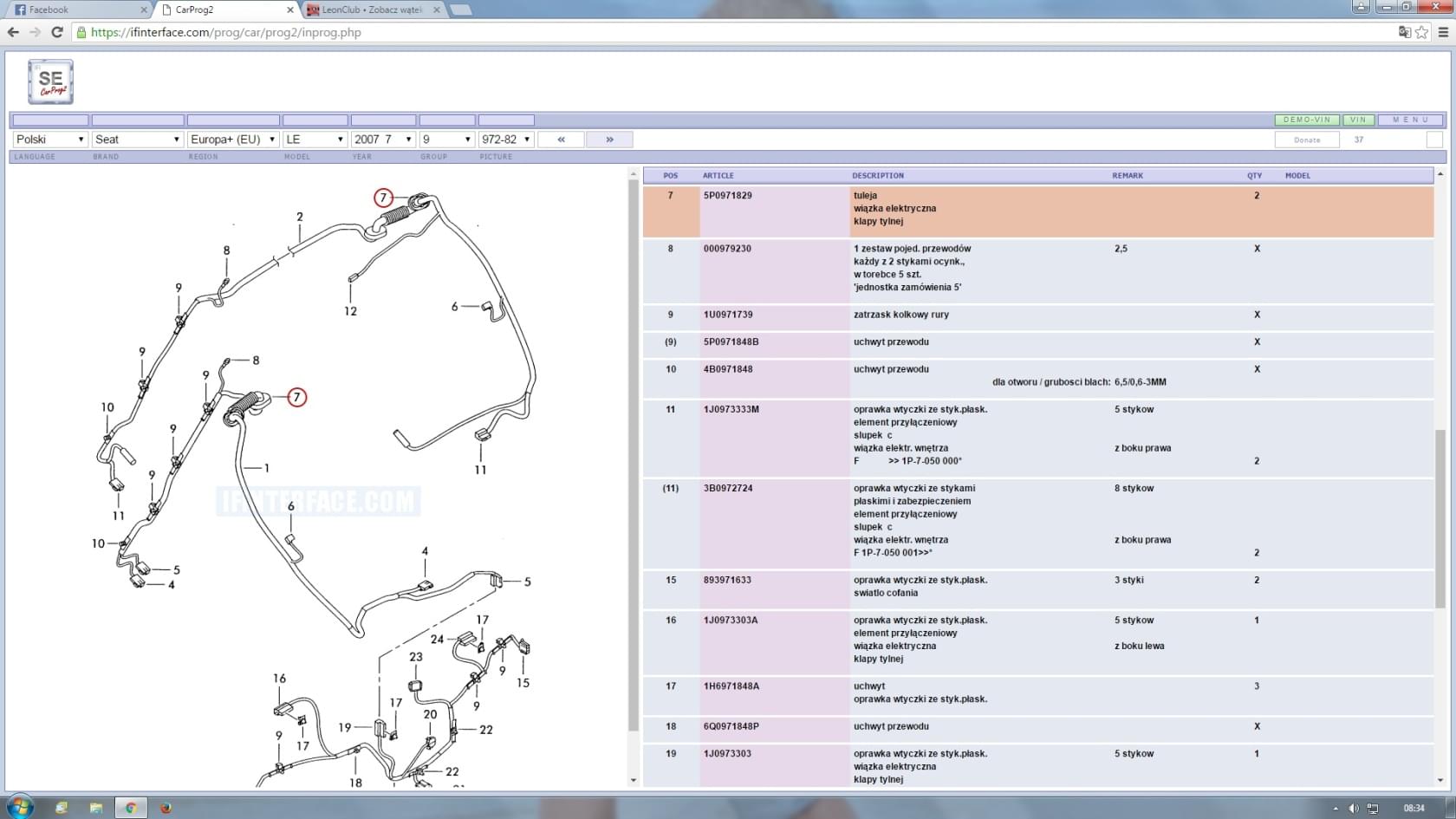The height and width of the screenshot is (819, 1456).
Task: Switch to the LeonClub tab
Action: point(374,10)
